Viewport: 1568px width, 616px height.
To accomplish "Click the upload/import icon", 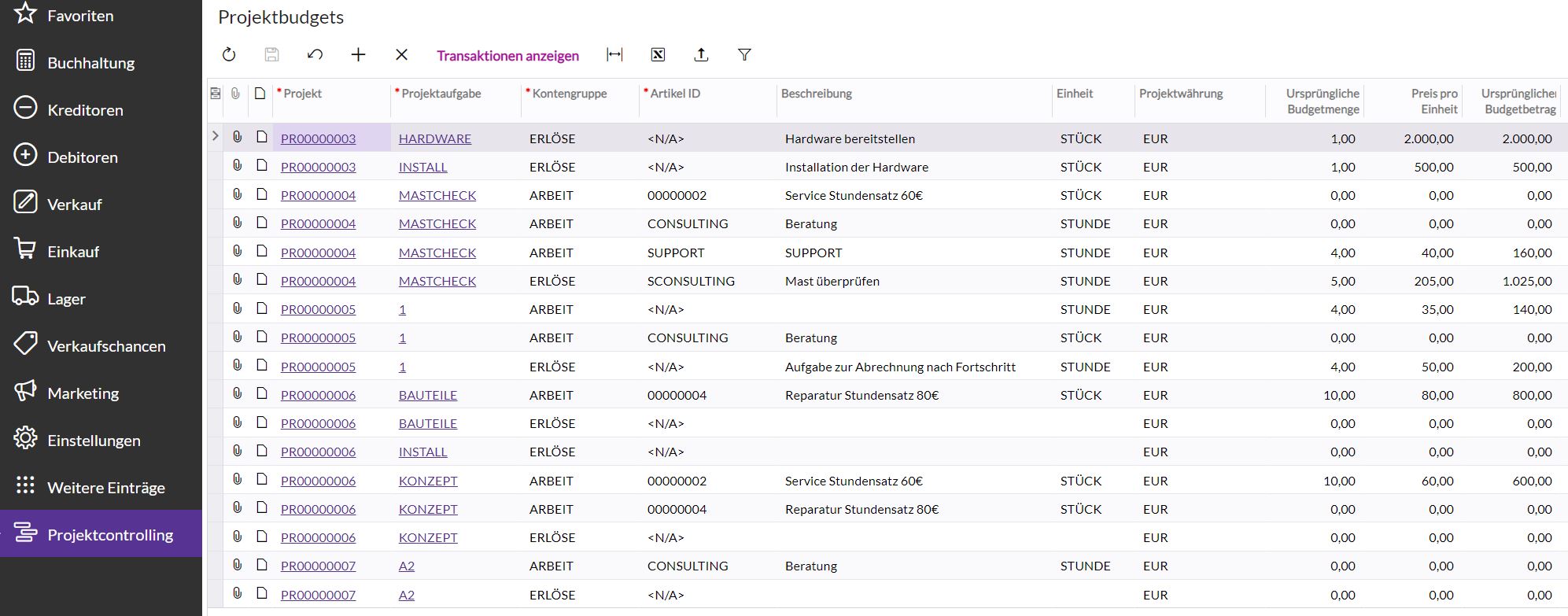I will [701, 55].
